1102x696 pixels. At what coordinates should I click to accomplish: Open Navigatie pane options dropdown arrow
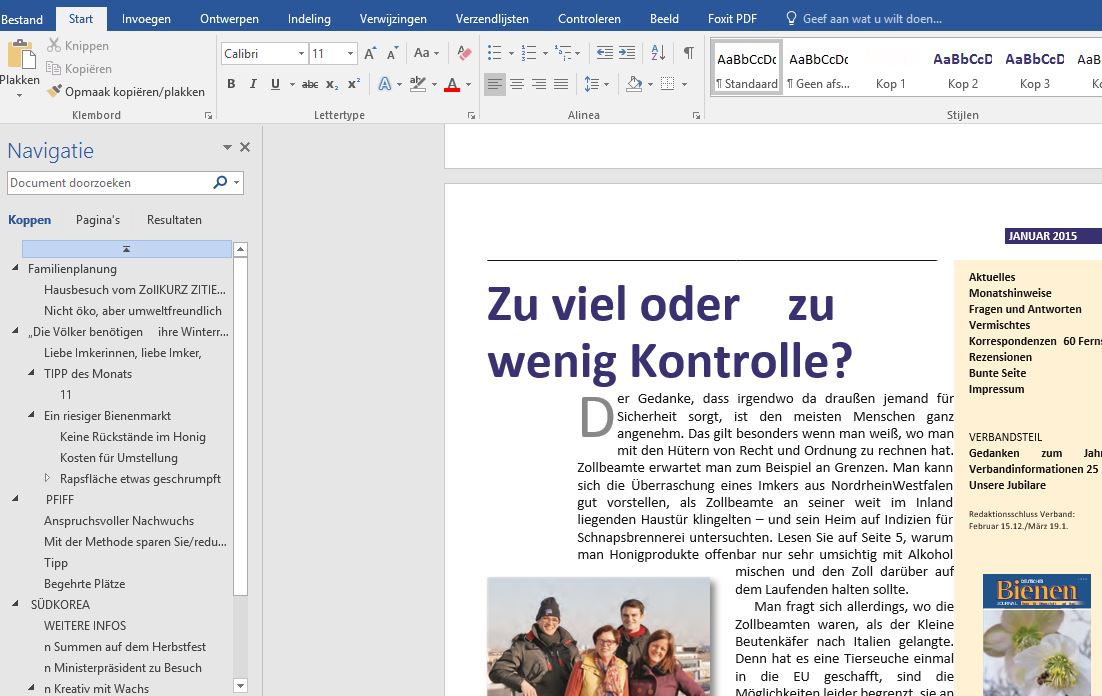227,147
